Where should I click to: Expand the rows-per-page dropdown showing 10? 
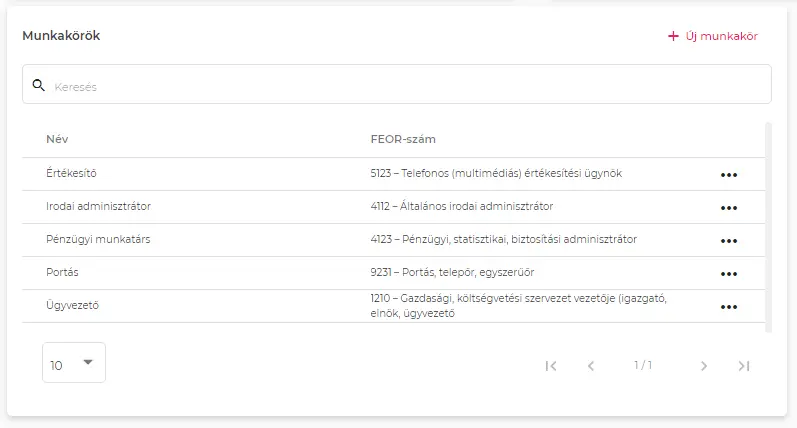[x=73, y=363]
